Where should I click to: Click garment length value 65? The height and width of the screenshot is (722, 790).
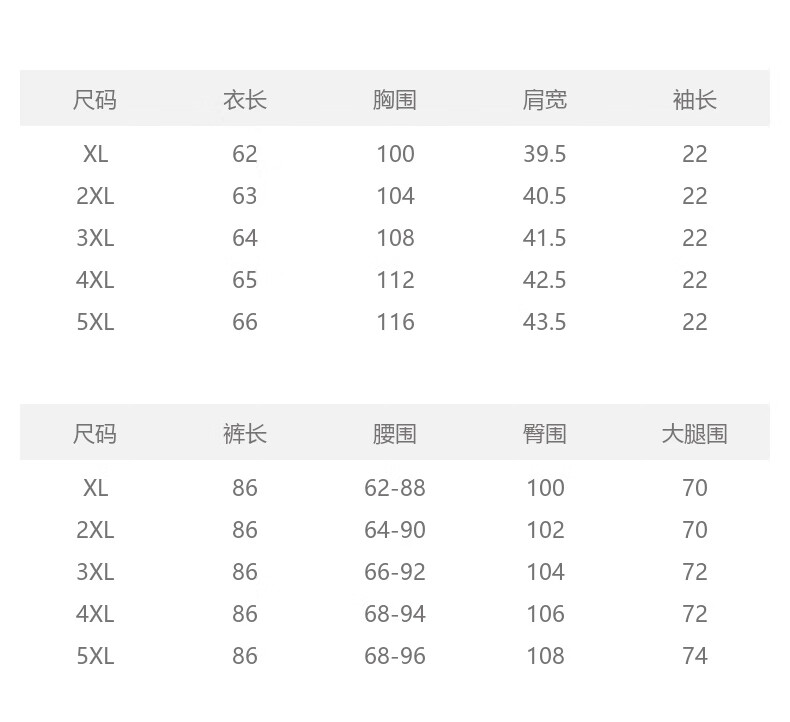click(245, 280)
